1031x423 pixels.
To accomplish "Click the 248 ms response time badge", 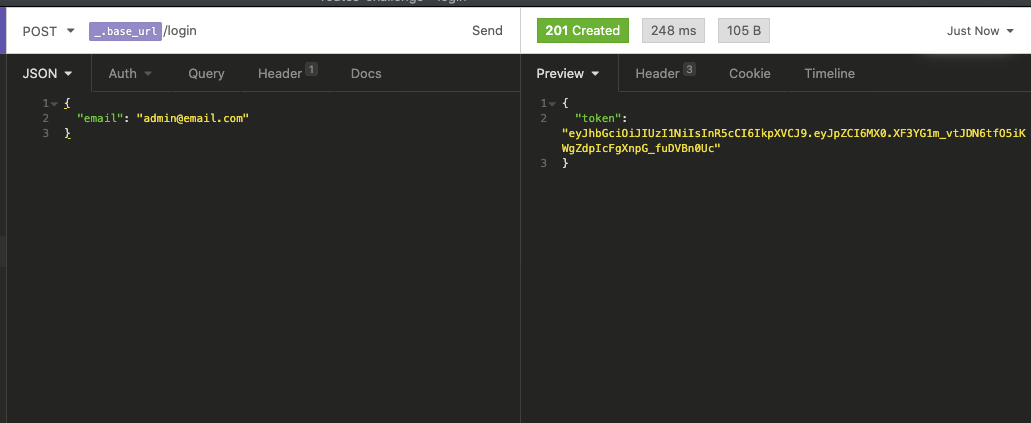I will click(673, 30).
